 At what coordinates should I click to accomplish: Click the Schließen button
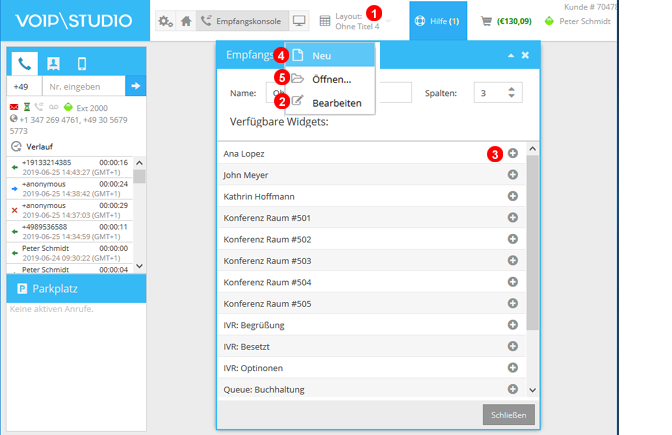click(508, 414)
